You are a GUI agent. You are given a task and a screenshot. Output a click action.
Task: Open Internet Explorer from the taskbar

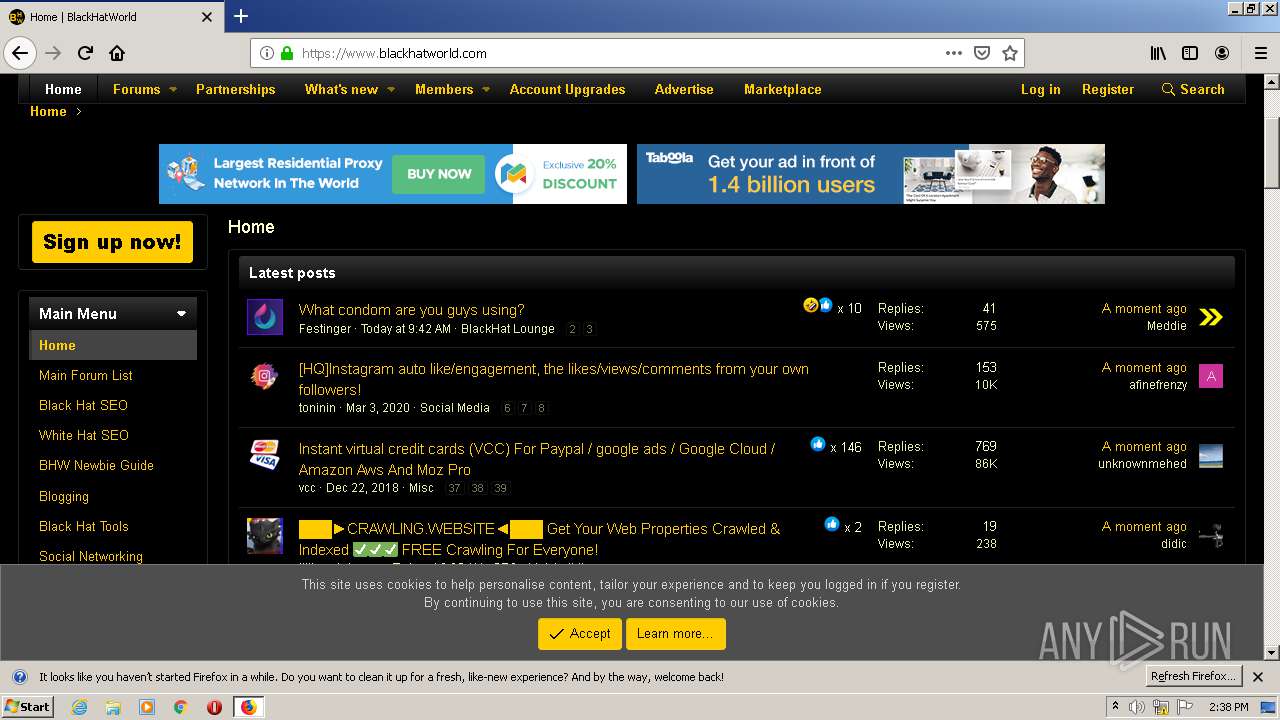[x=79, y=707]
